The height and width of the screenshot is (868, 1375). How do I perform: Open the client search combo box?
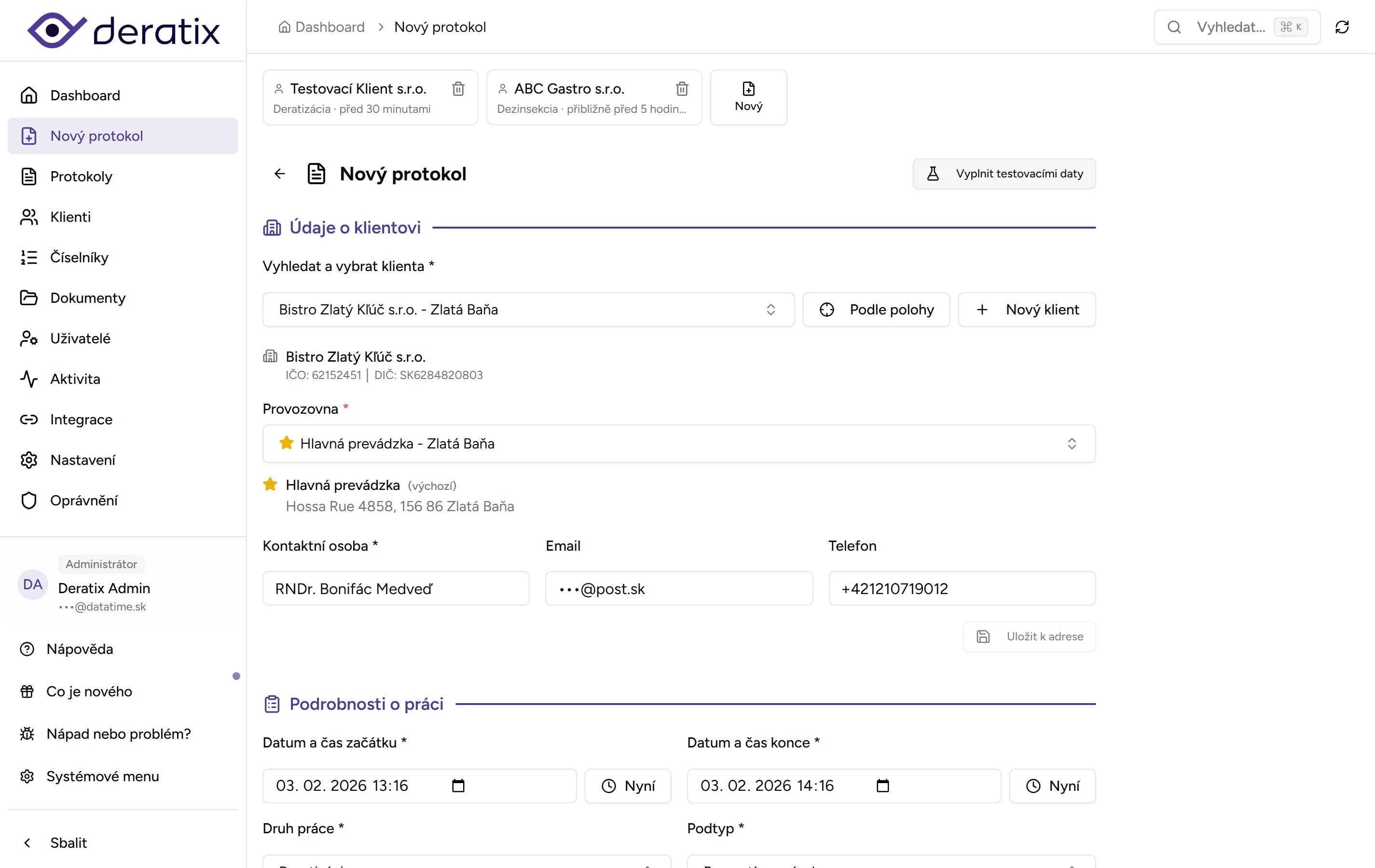[x=528, y=309]
